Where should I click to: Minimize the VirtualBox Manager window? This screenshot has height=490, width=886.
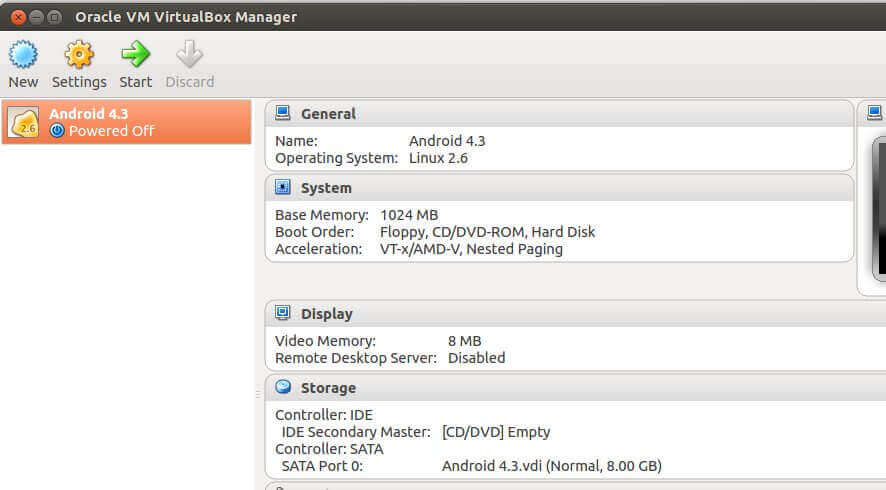tap(36, 17)
